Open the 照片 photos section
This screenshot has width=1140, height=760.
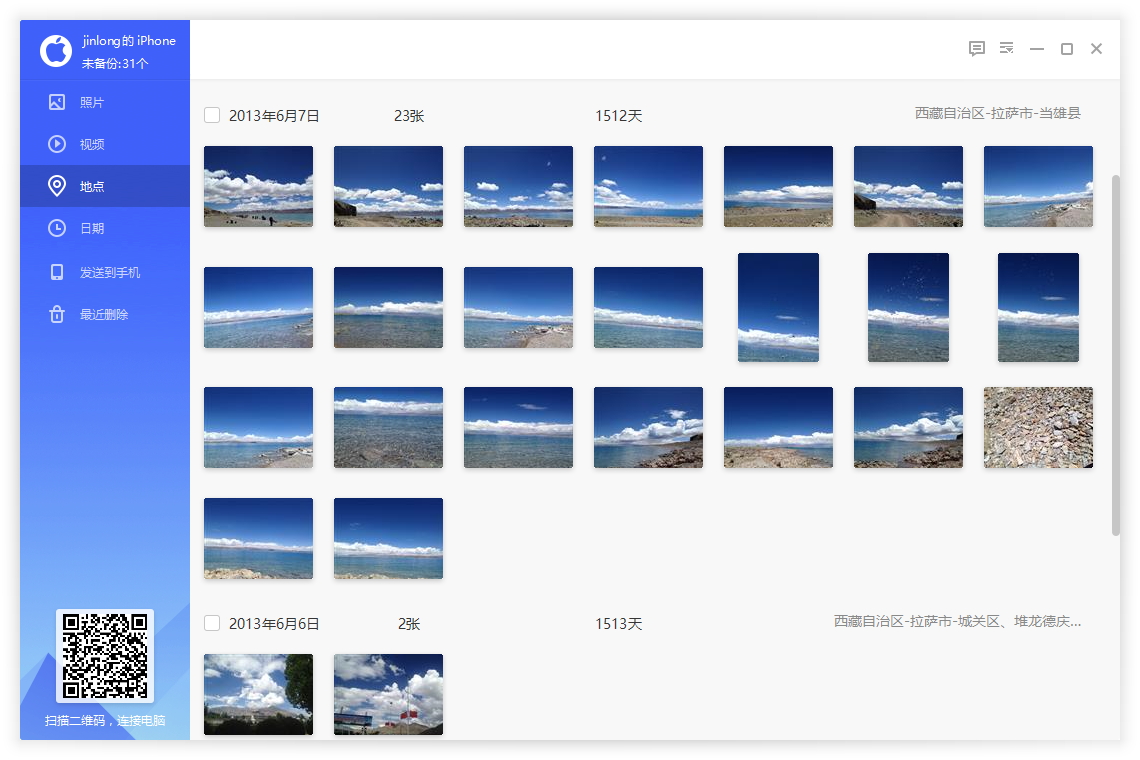[105, 103]
